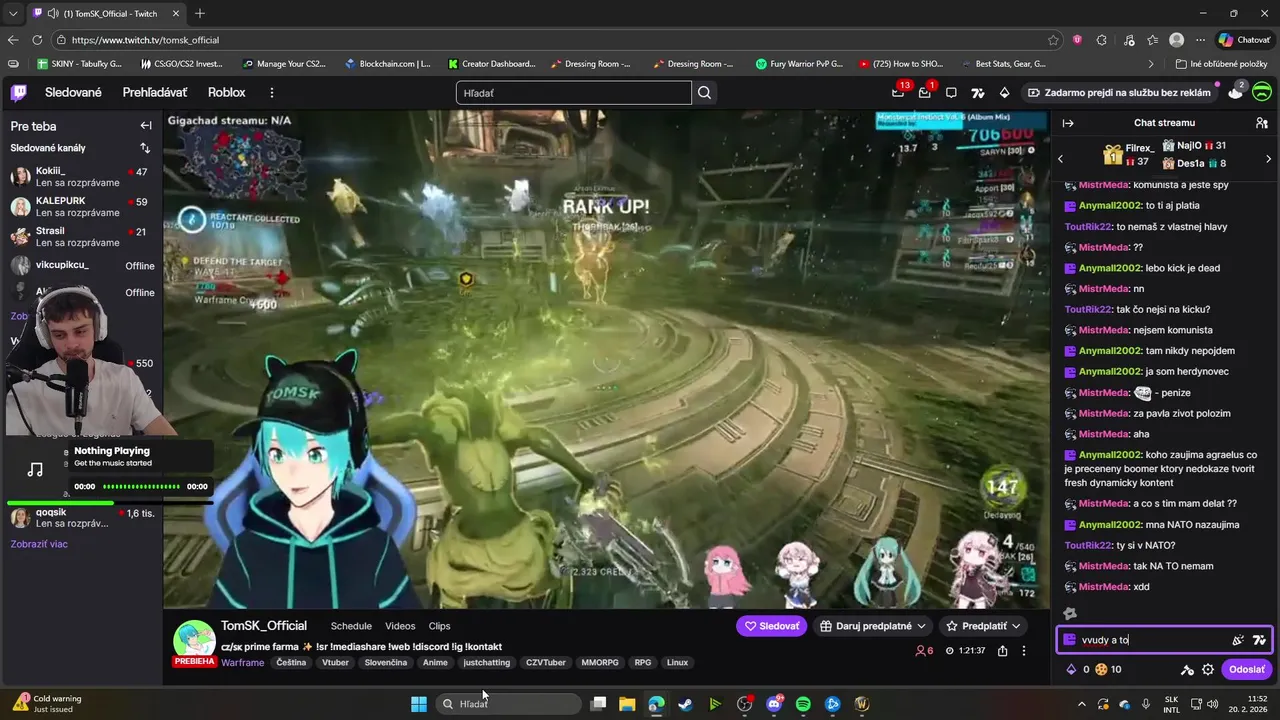Open Bits balance diamond below chat
Image resolution: width=1280 pixels, height=720 pixels.
click(x=1077, y=670)
